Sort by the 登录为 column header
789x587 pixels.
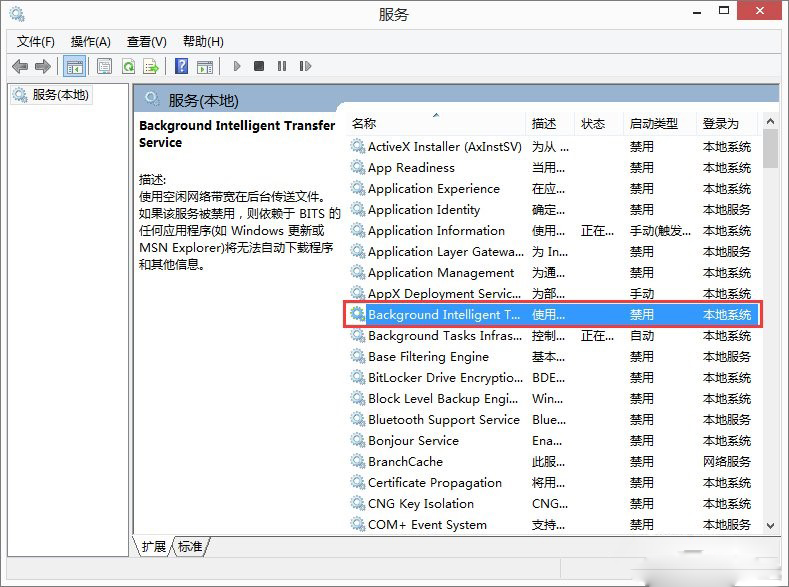tap(727, 124)
